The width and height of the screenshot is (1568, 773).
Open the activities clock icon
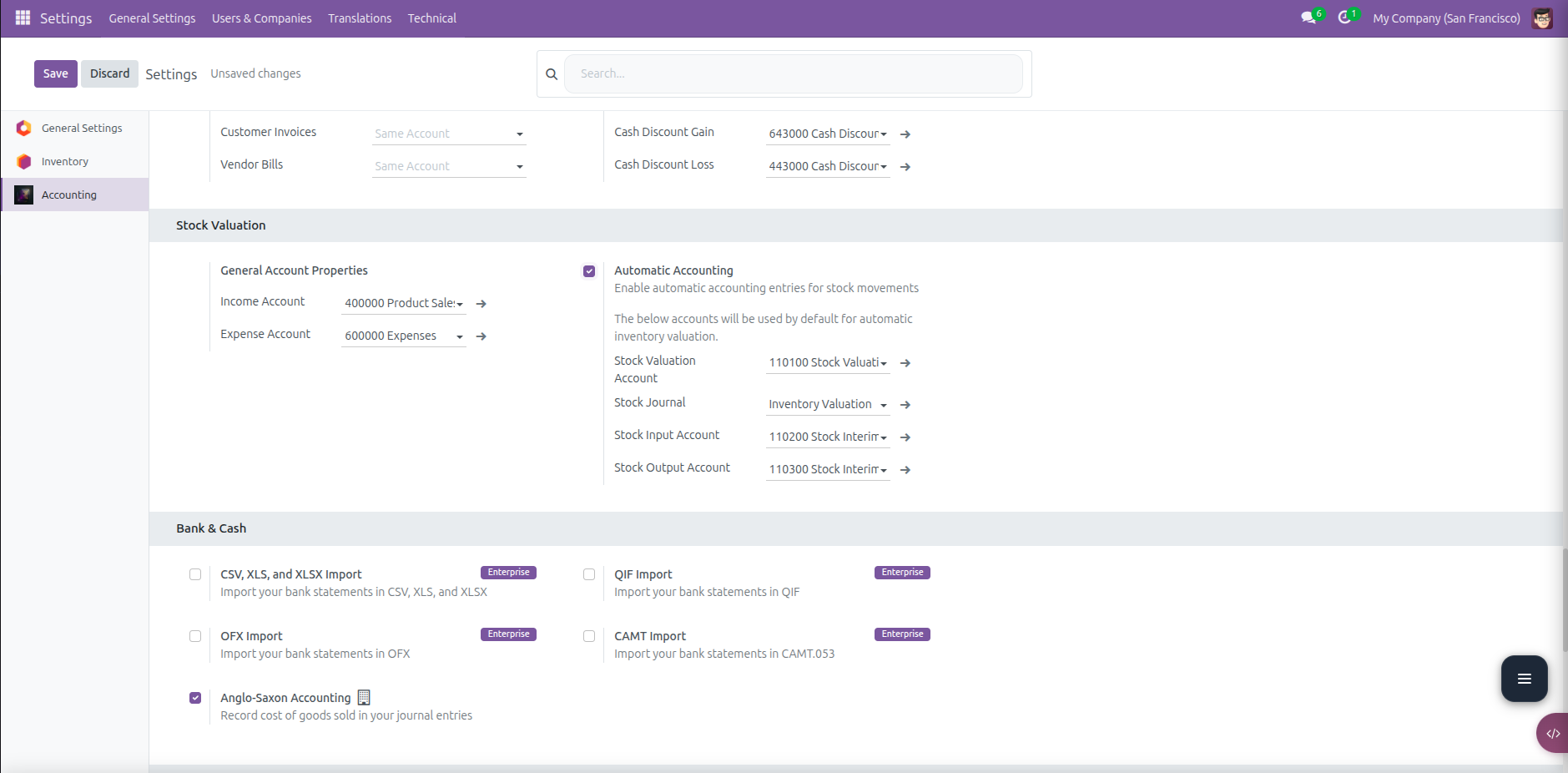click(1344, 18)
